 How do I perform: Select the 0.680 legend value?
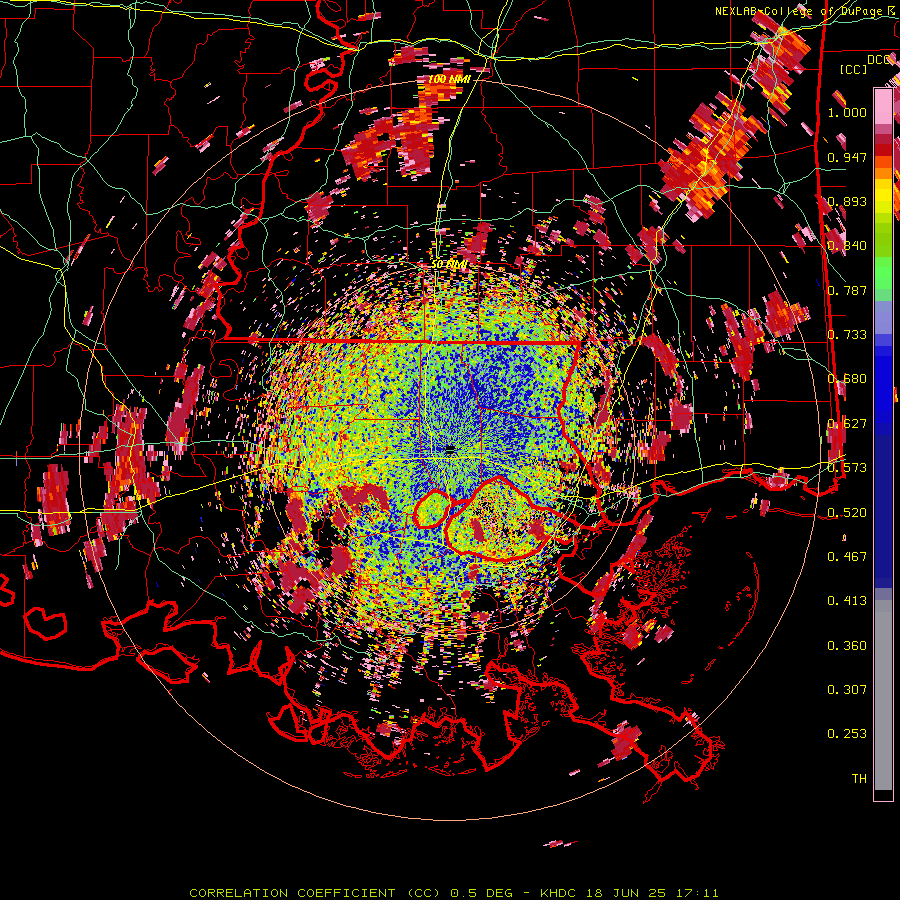coord(847,379)
